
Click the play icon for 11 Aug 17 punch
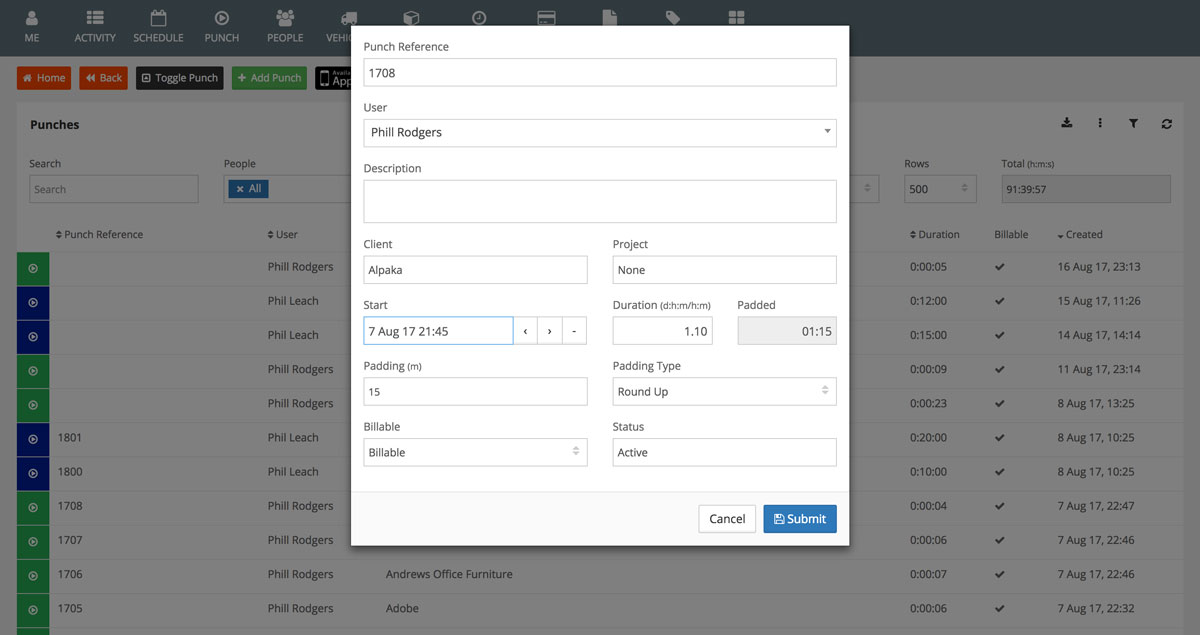33,370
